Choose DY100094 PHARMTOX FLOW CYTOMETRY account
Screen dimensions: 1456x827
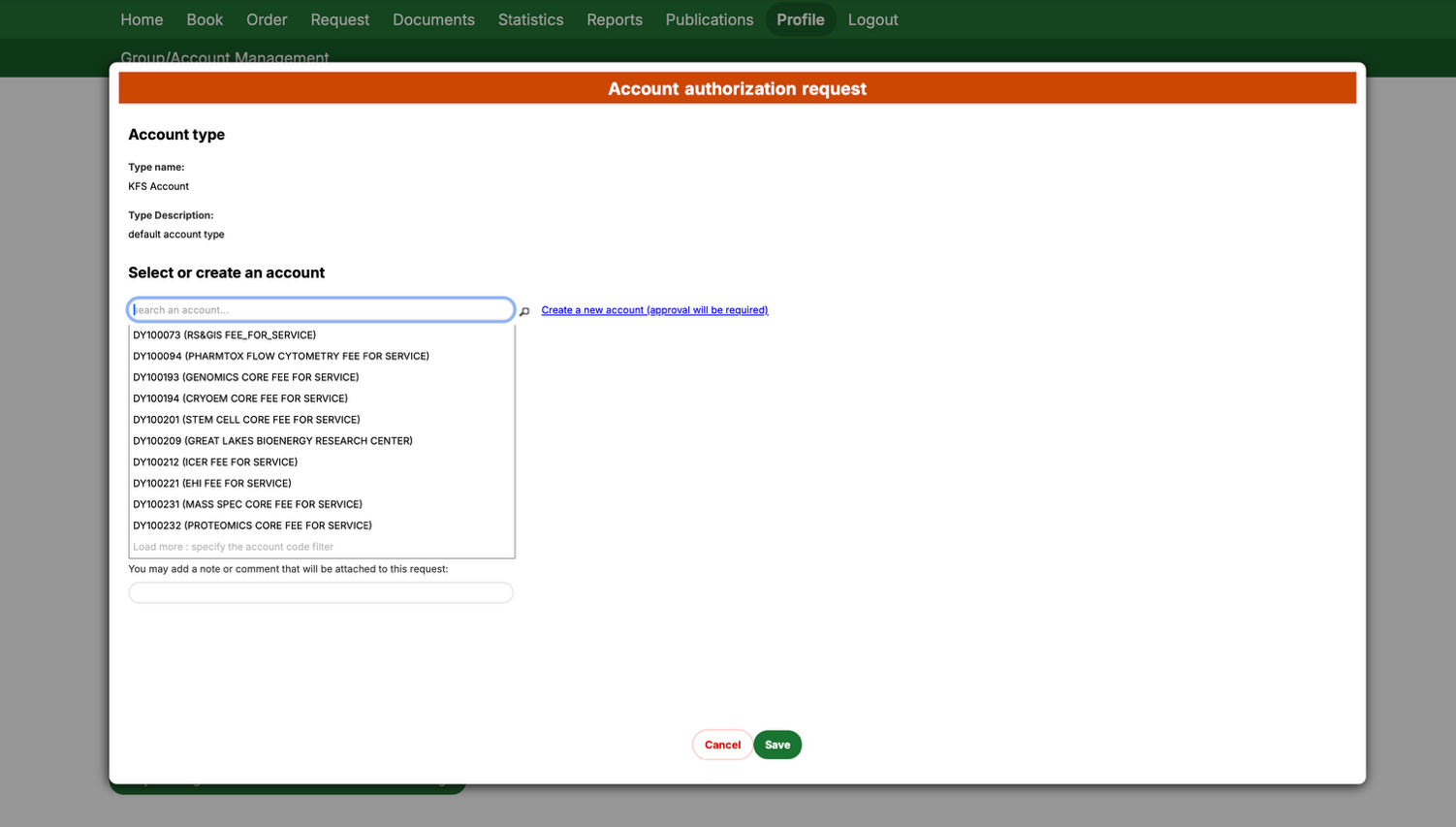(x=322, y=357)
